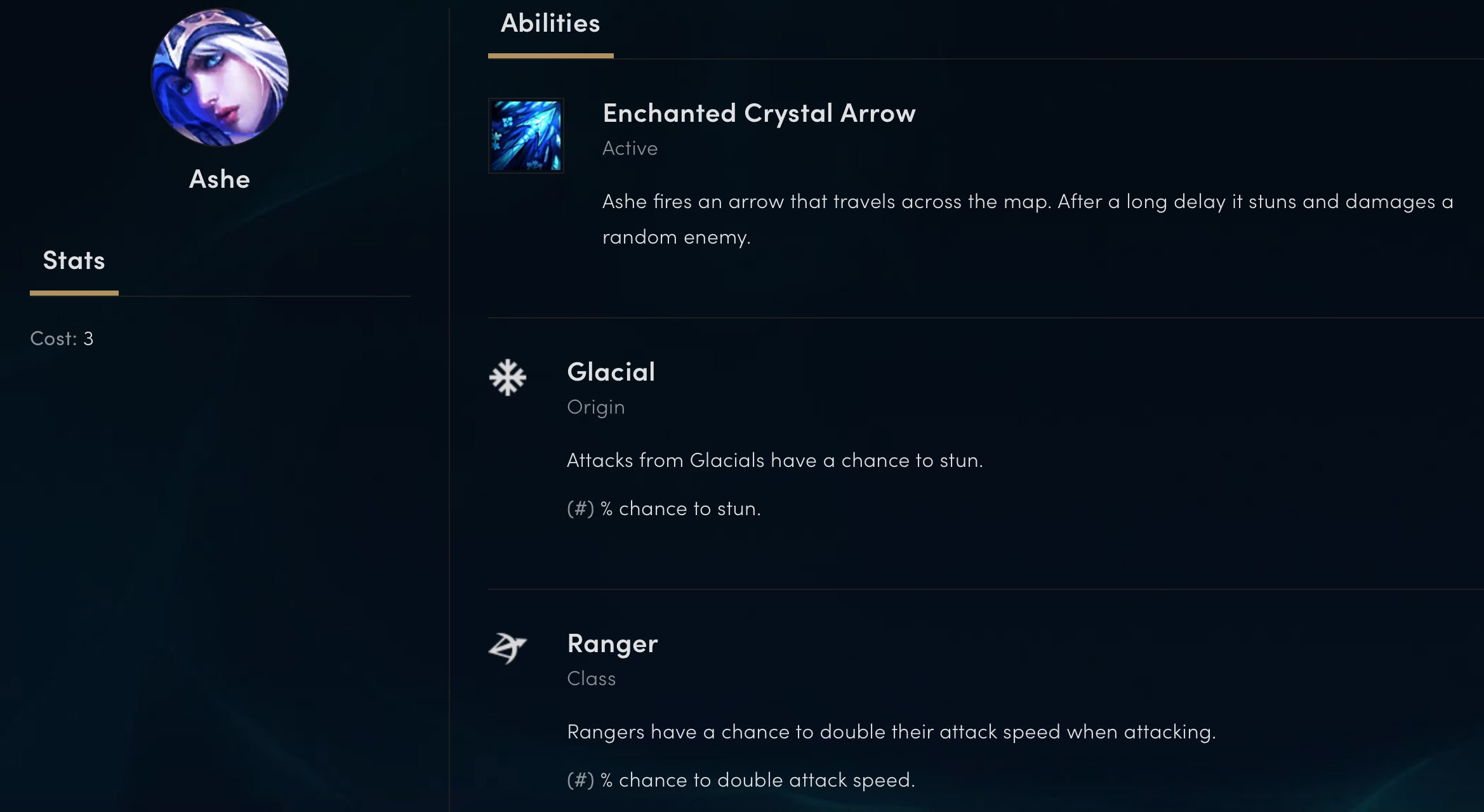Viewport: 1484px width, 812px height.
Task: Click the Ashe champion name
Action: click(220, 180)
